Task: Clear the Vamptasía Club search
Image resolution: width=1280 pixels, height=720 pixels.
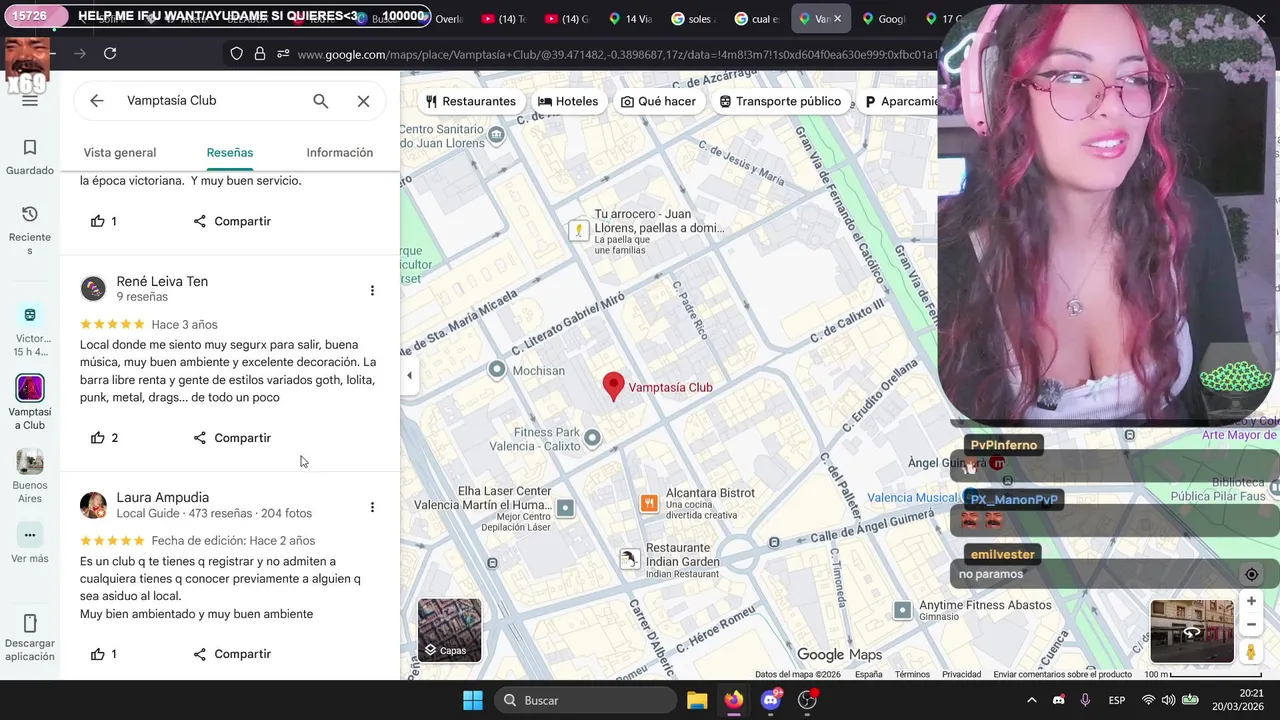Action: 363,101
